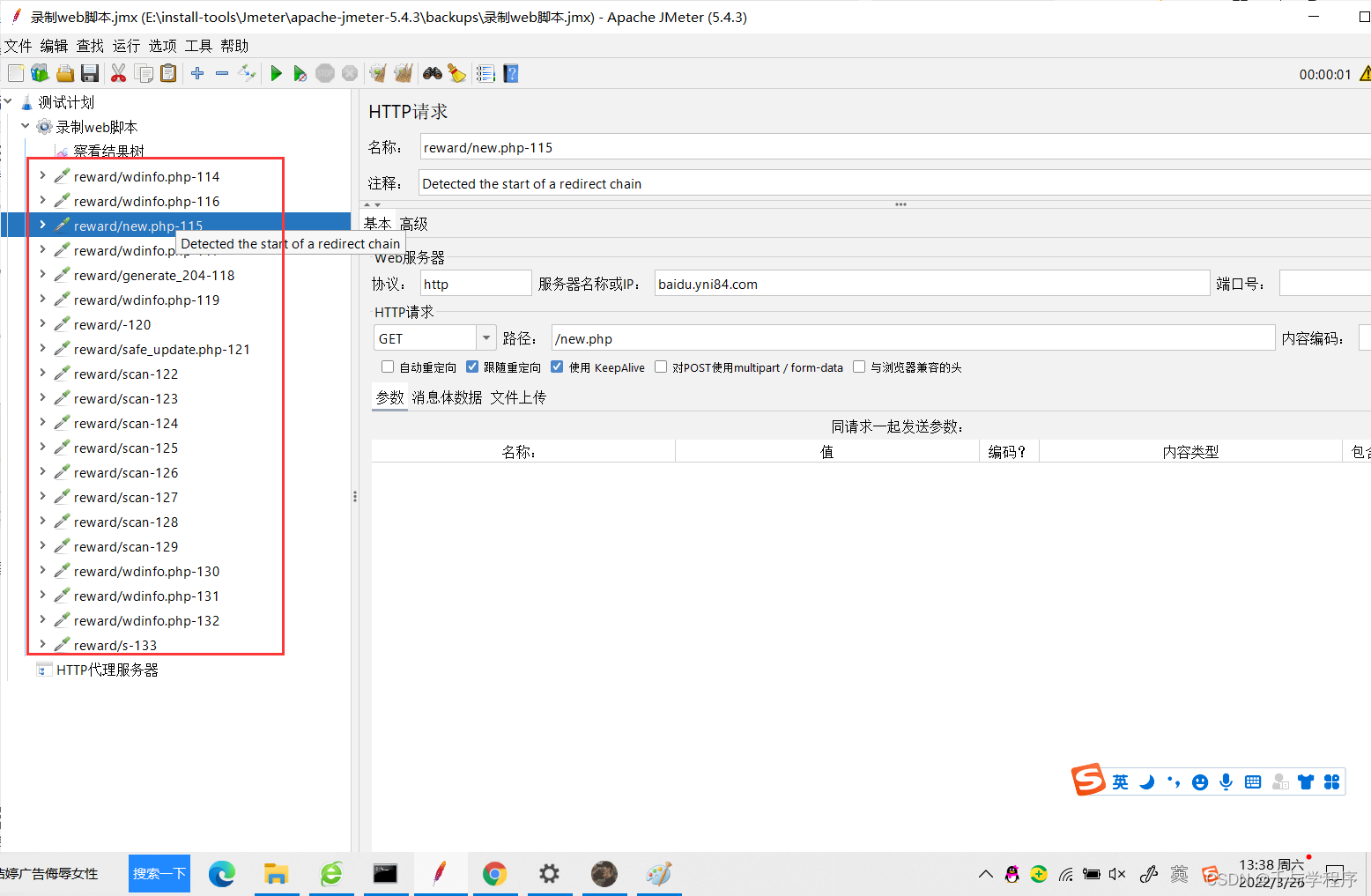Uncheck the 跟随重定向 checkbox
Viewport: 1371px width, 896px height.
pyautogui.click(x=472, y=367)
